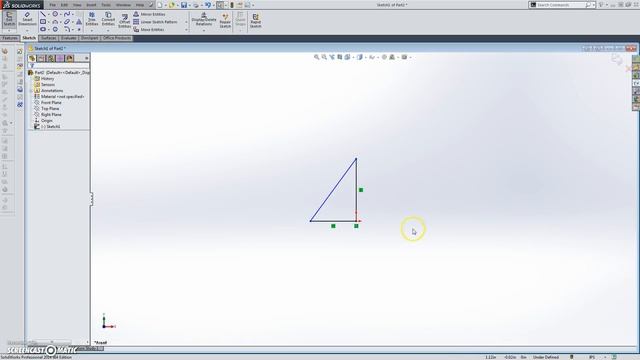Viewport: 640px width, 360px height.
Task: Open the File menu
Action: click(52, 5)
